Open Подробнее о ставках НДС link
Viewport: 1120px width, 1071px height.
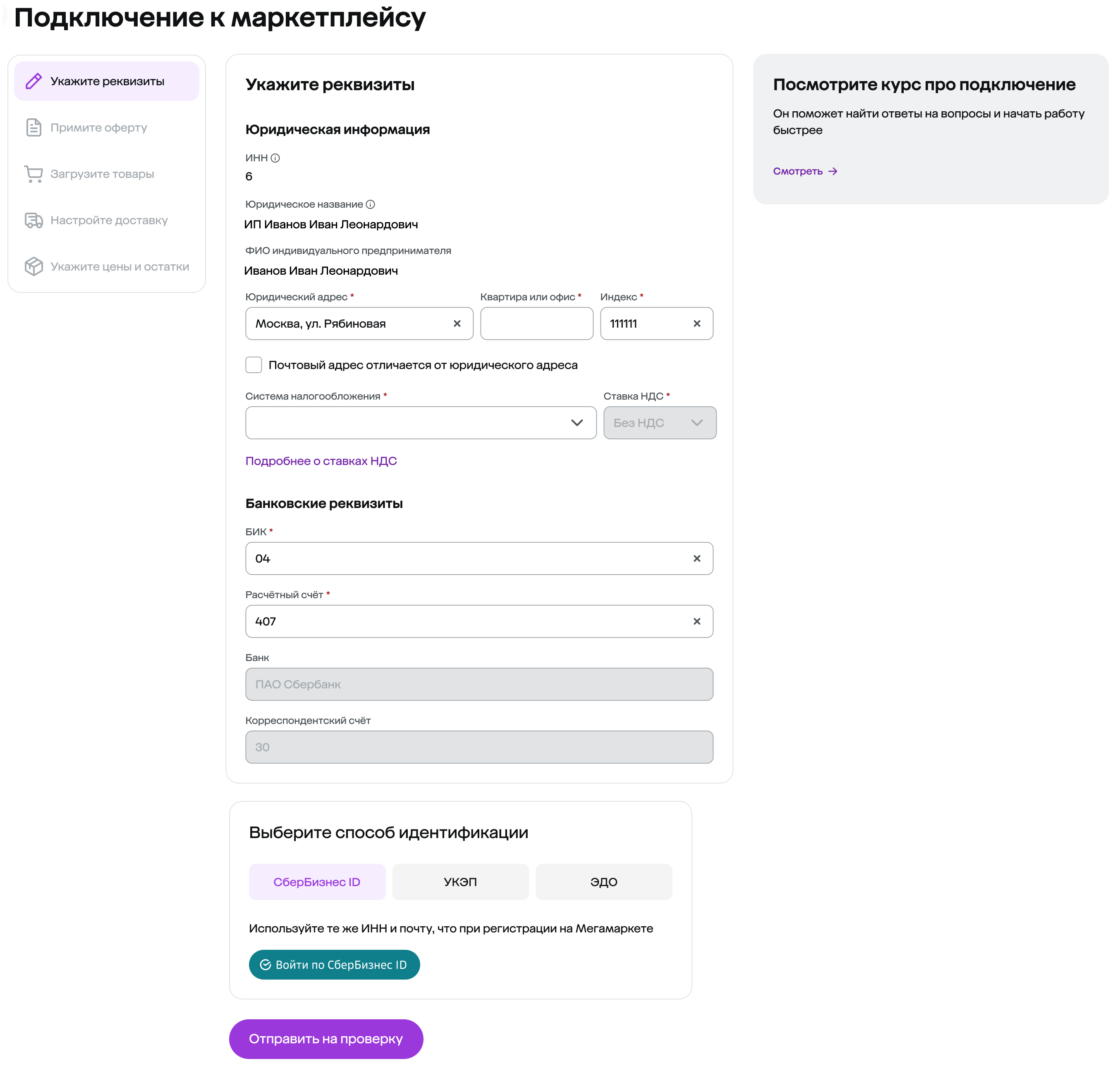click(321, 461)
